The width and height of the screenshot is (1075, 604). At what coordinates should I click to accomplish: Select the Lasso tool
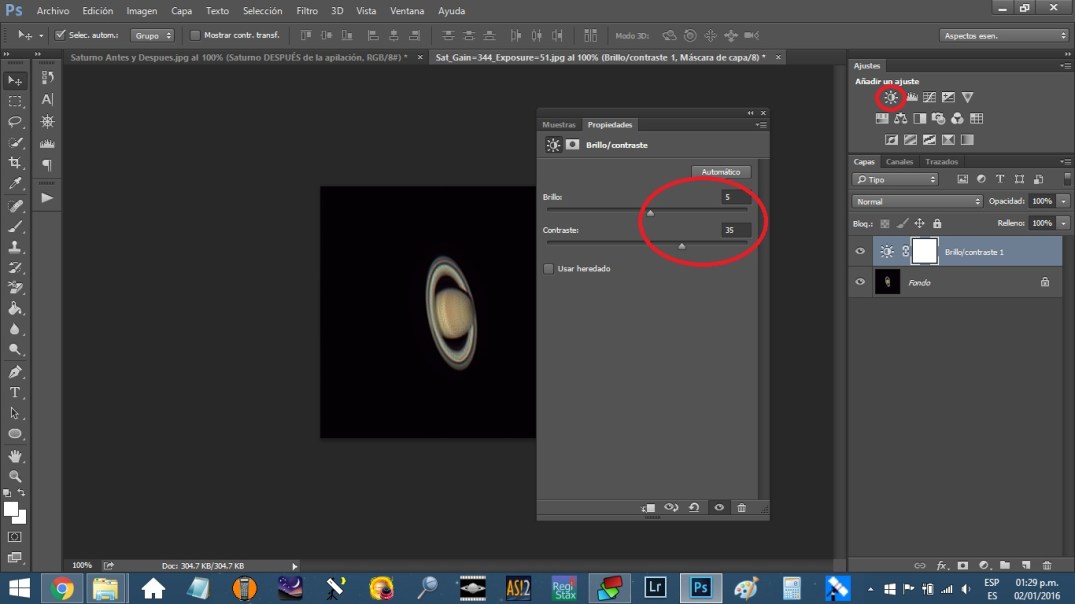click(x=15, y=121)
